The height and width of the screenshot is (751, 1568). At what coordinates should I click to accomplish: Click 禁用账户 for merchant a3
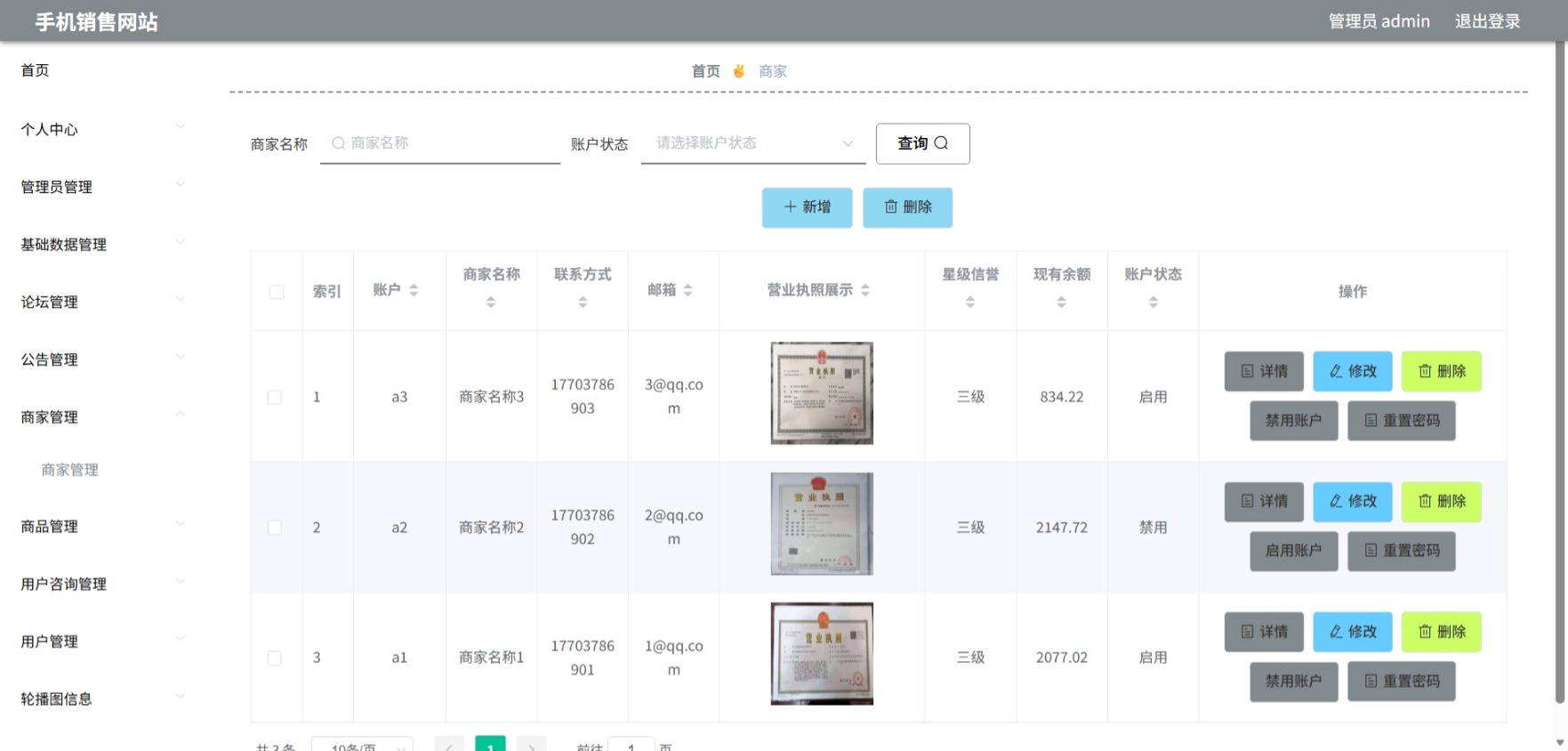(1294, 421)
